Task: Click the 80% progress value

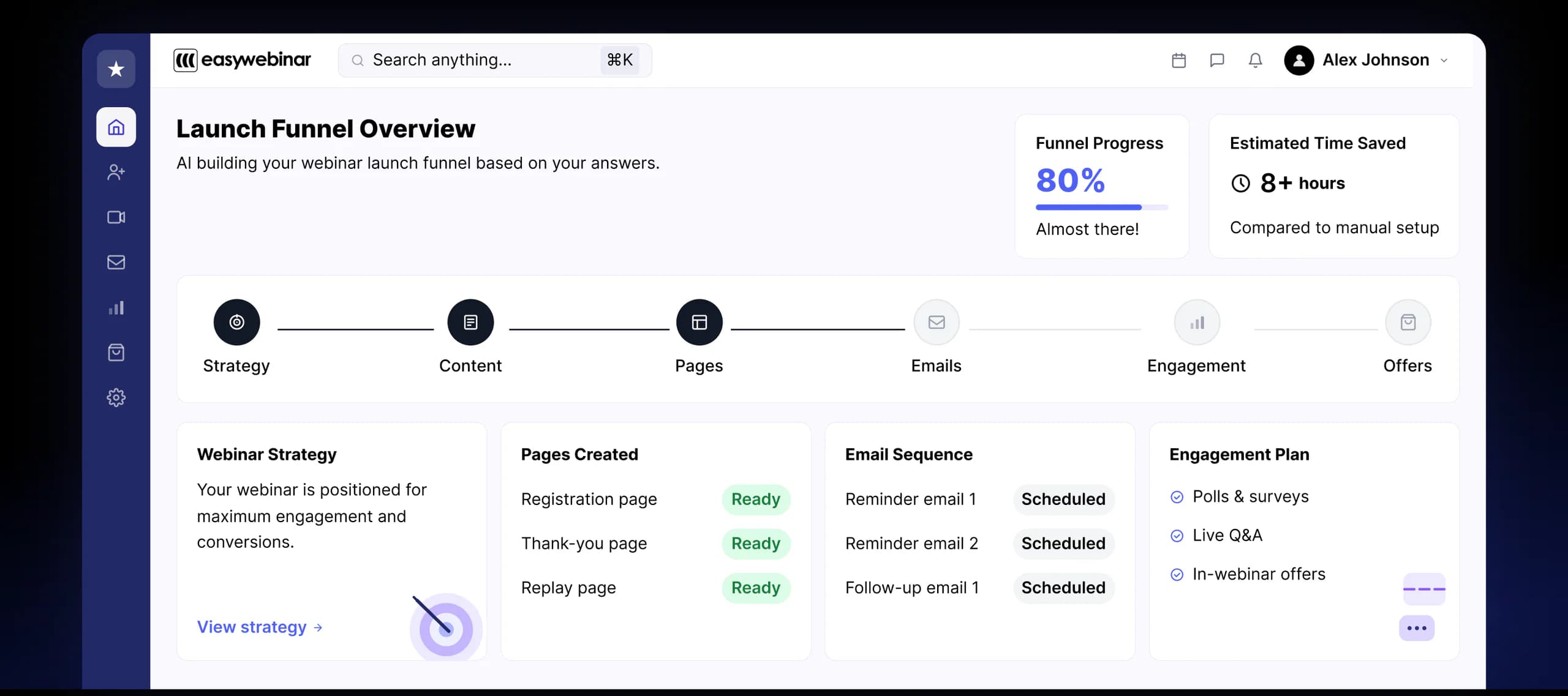Action: click(x=1070, y=181)
